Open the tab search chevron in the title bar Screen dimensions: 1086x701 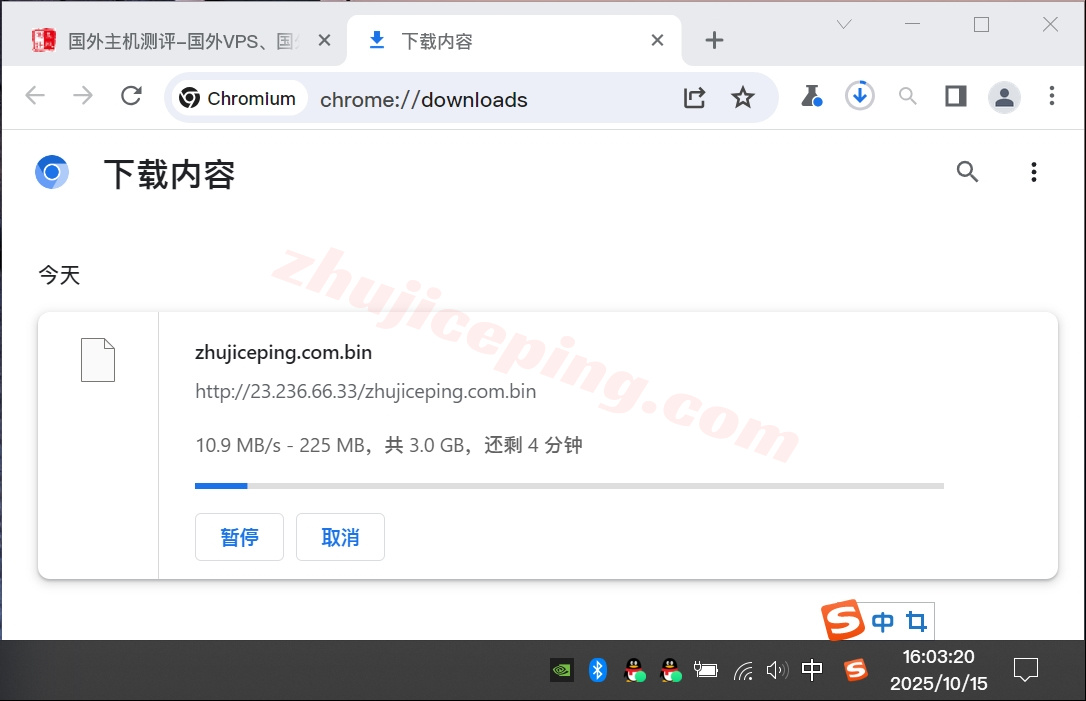[843, 22]
